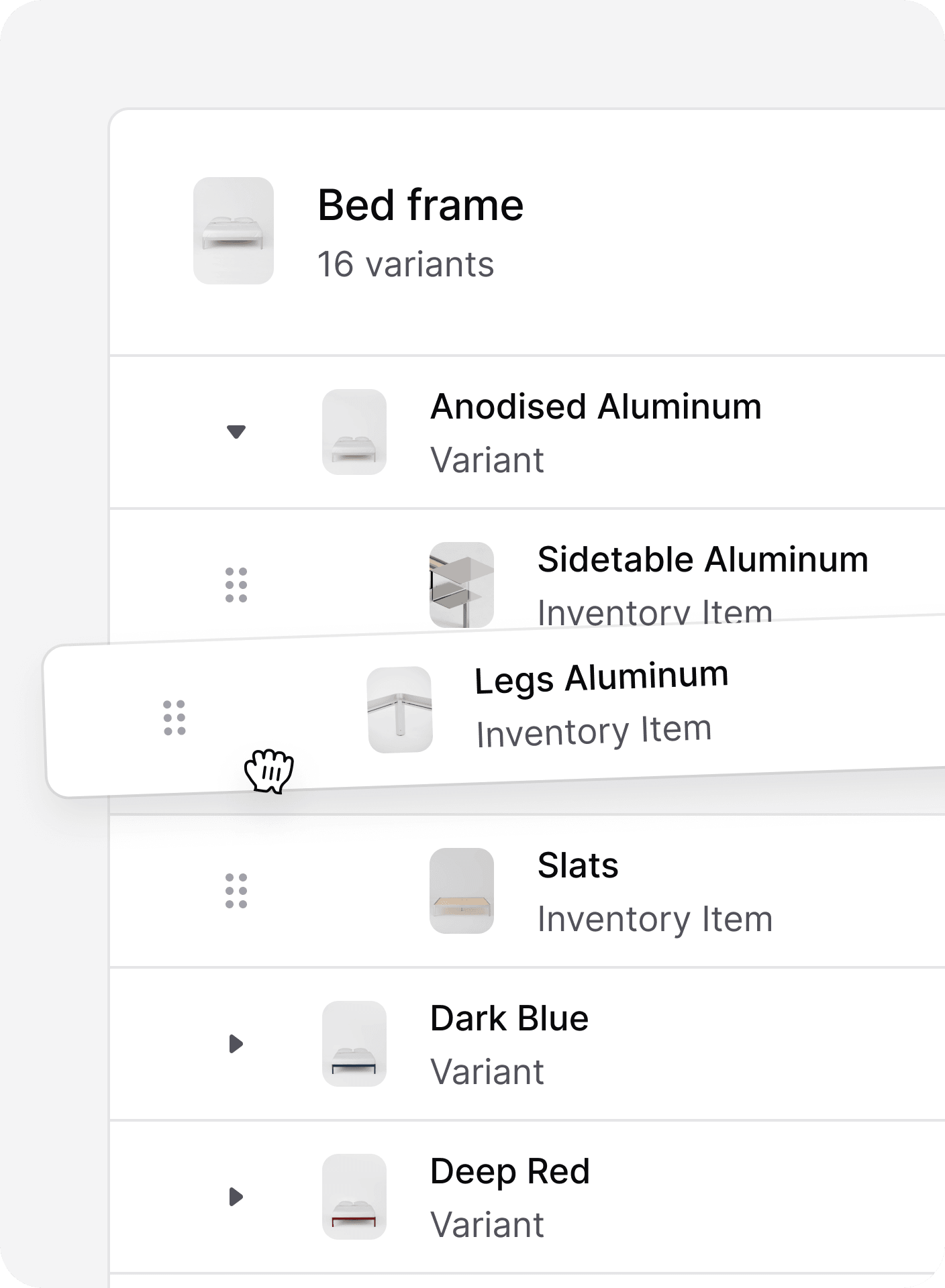Screen dimensions: 945x1288
Task: Select the Slats inventory item name
Action: [x=578, y=866]
